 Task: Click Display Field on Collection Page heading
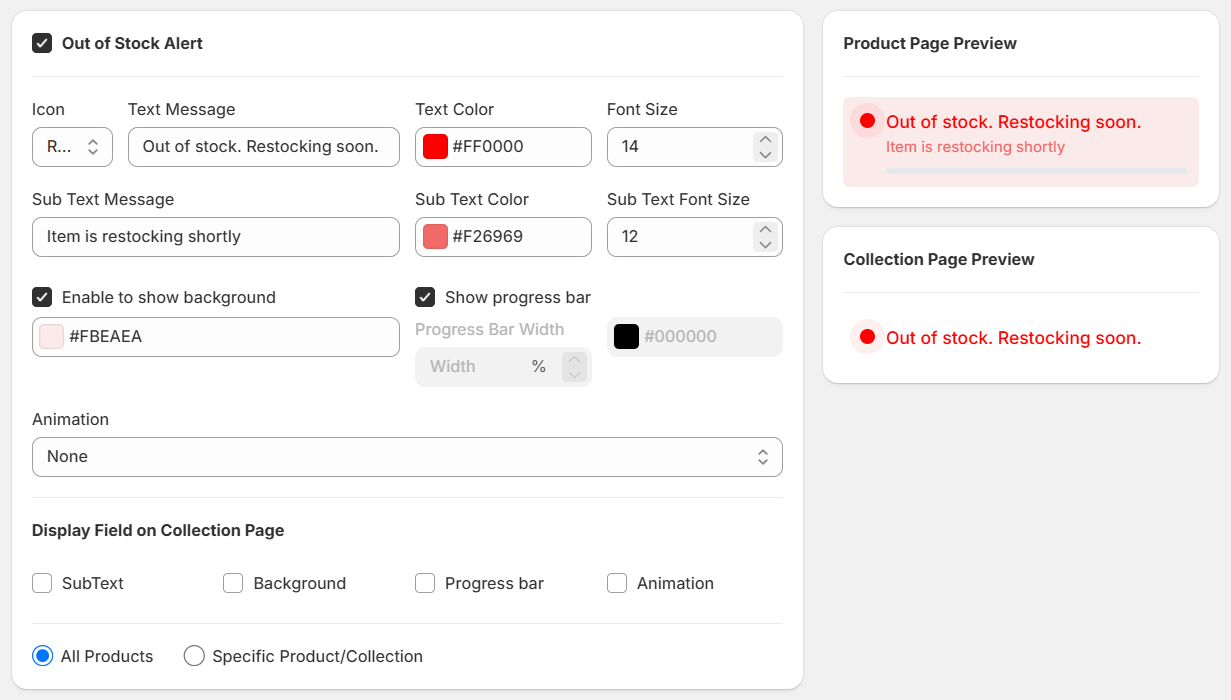click(158, 530)
